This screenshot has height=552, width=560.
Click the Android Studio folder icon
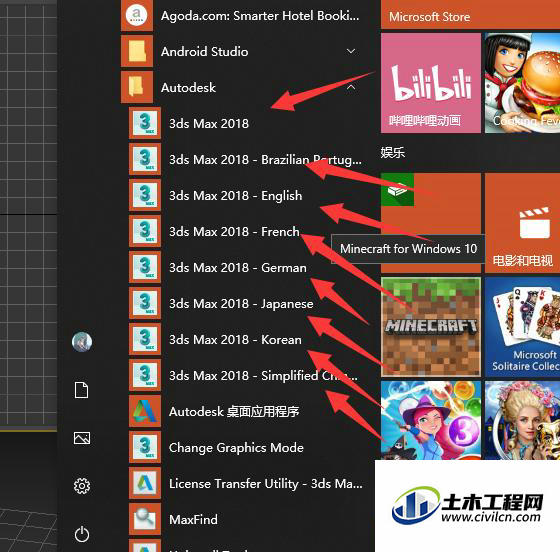[x=137, y=51]
